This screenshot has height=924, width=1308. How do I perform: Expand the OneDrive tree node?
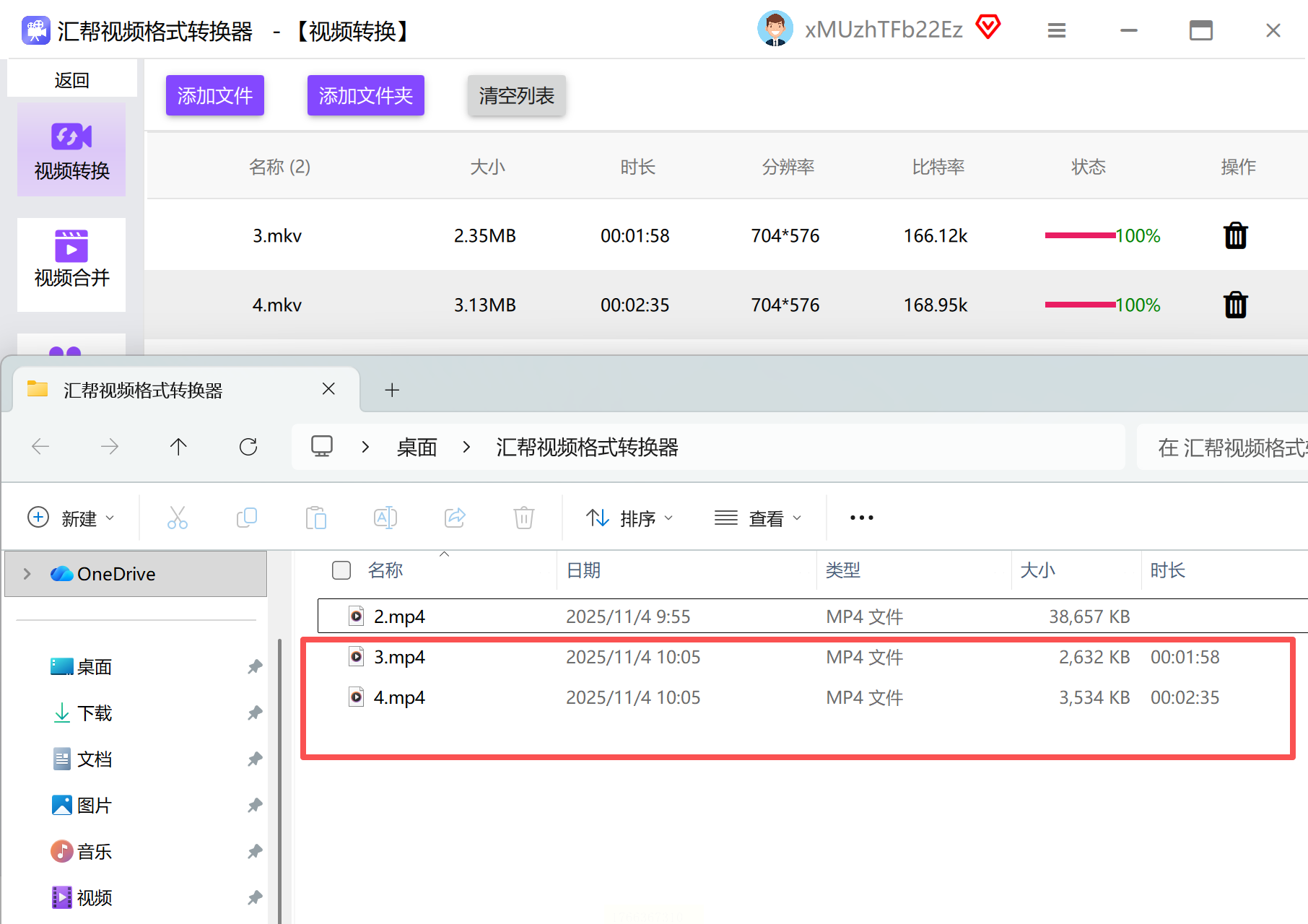pyautogui.click(x=27, y=574)
